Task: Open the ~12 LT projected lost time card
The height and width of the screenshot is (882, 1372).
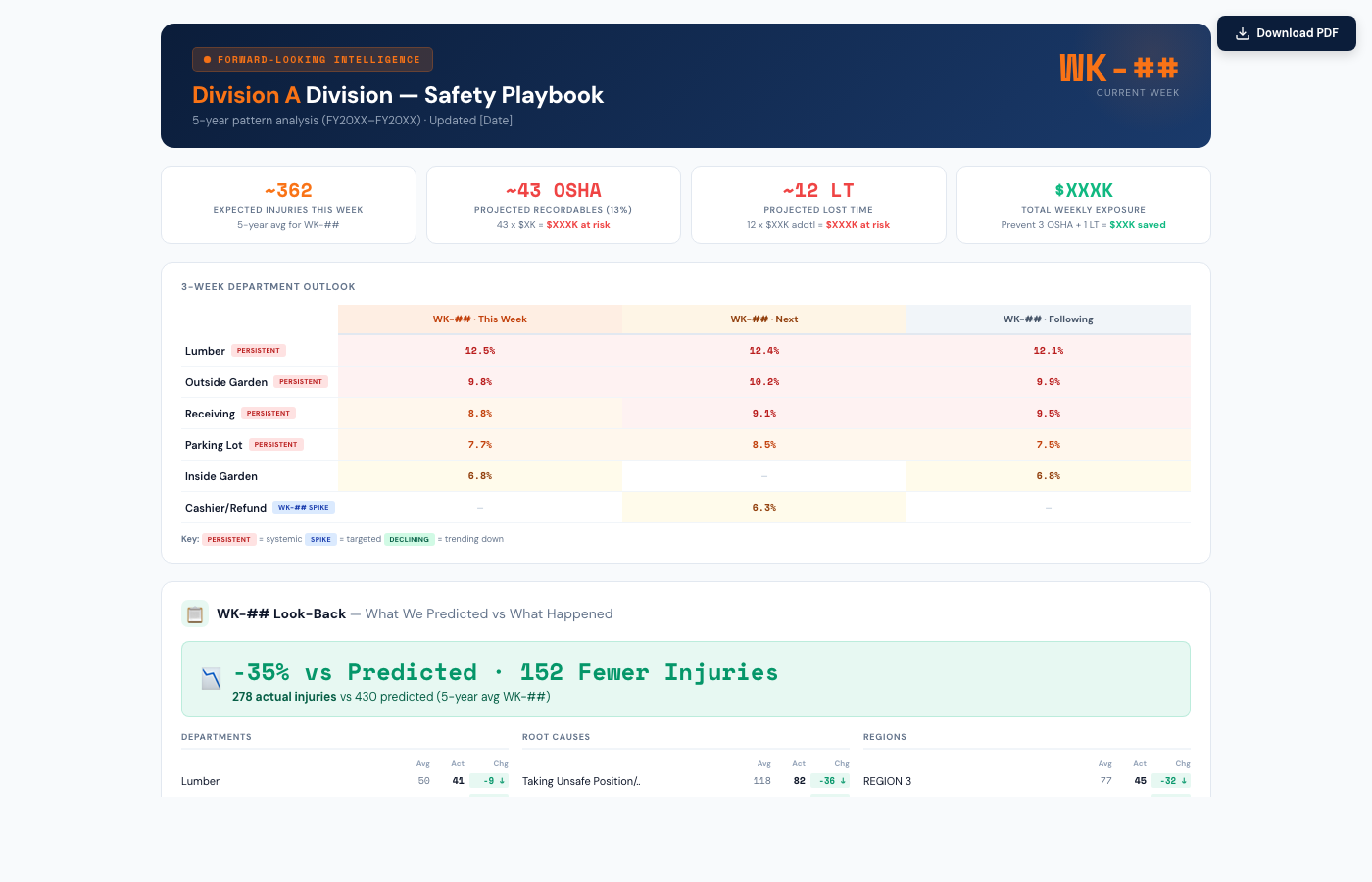Action: pos(818,205)
